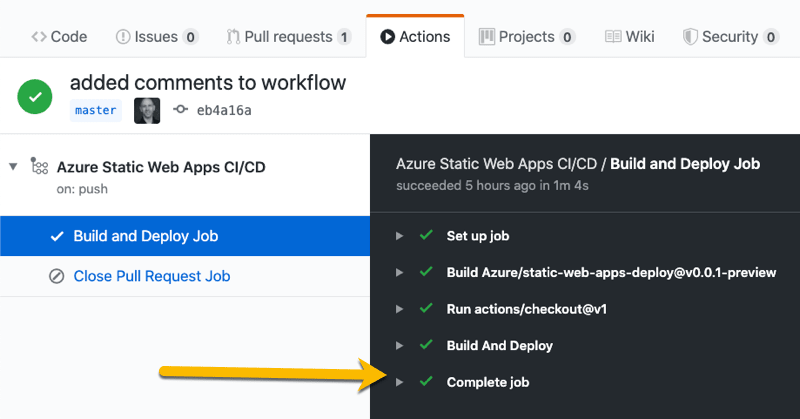Click the log header Build and Deploy Job title

pyautogui.click(x=685, y=164)
